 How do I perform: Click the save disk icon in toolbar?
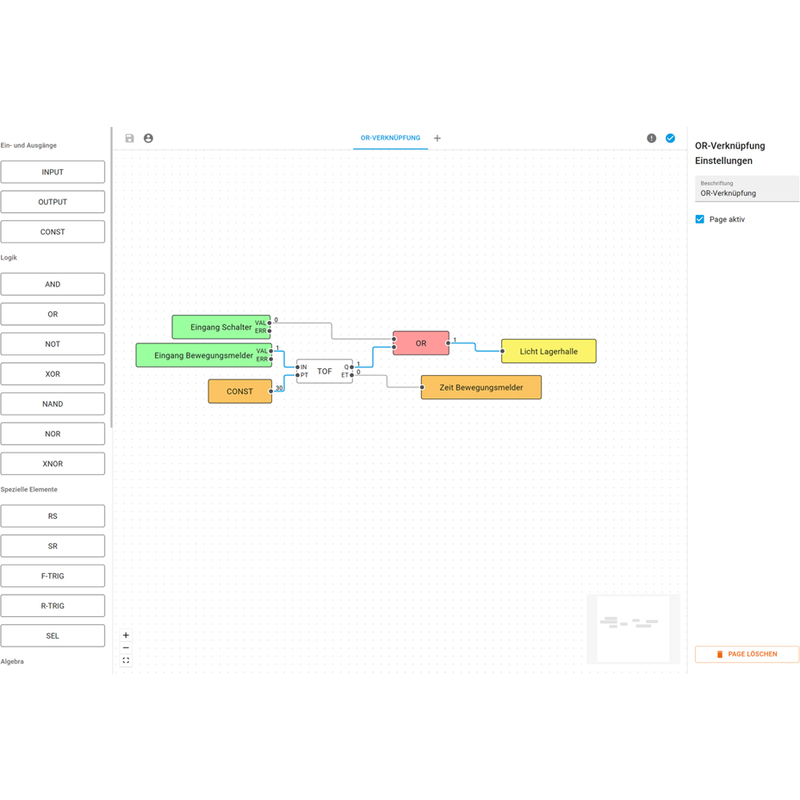pos(130,138)
